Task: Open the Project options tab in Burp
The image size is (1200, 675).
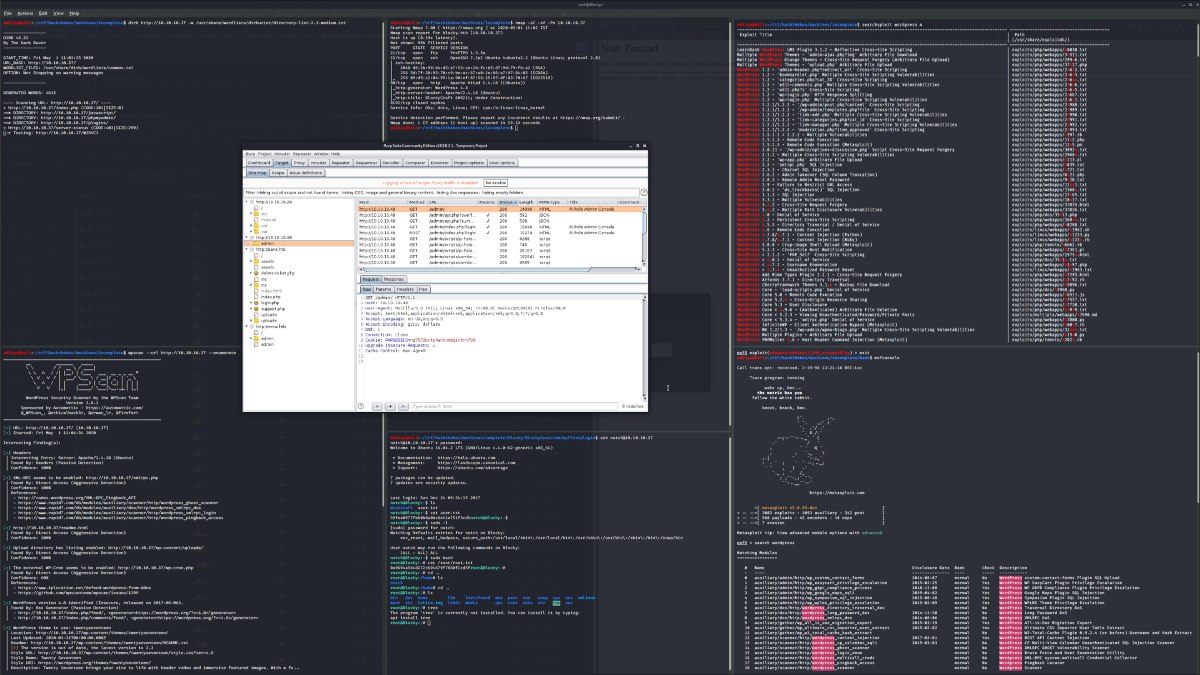Action: tap(469, 163)
